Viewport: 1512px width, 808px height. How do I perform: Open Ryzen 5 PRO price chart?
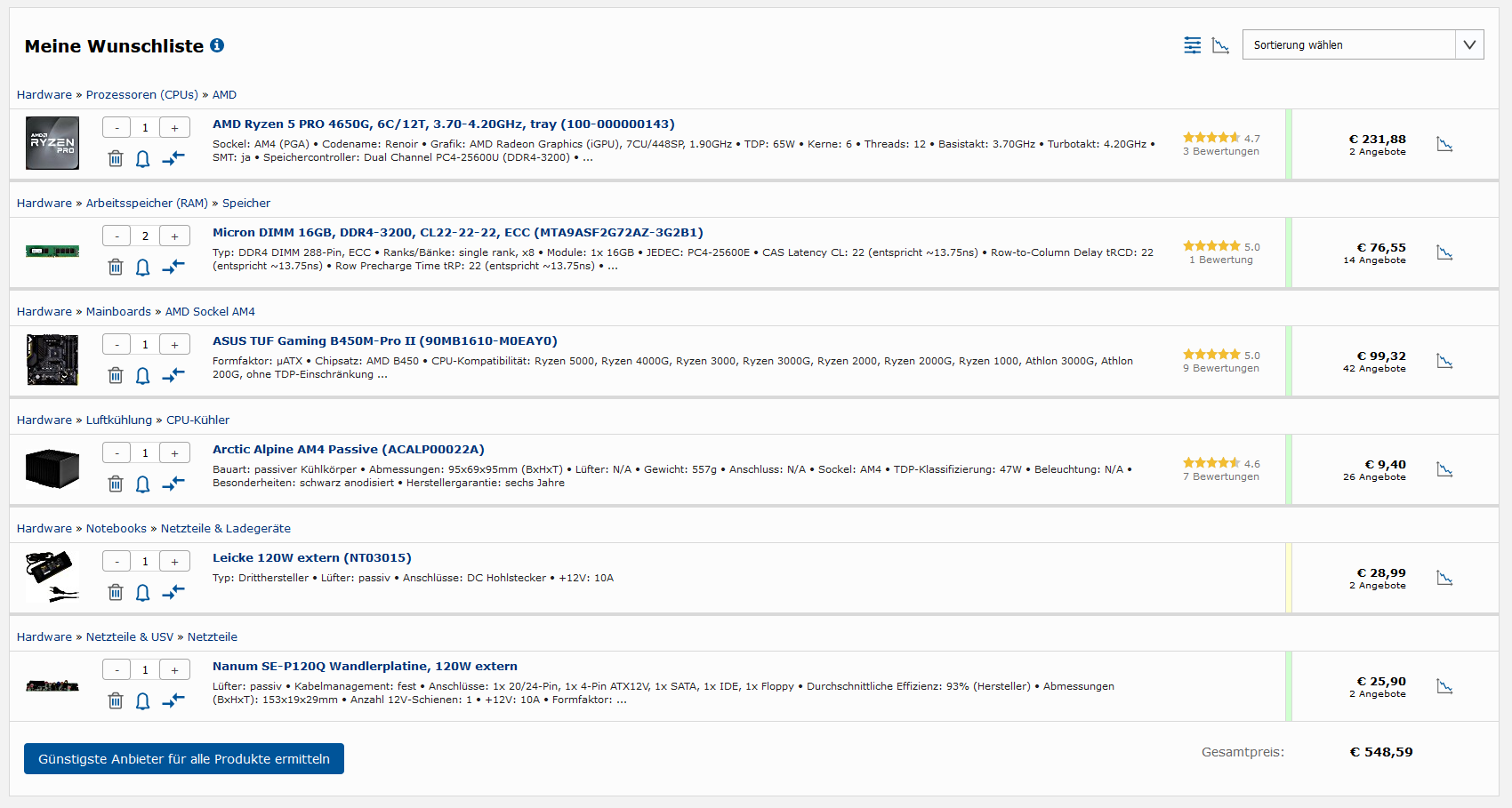click(x=1444, y=144)
